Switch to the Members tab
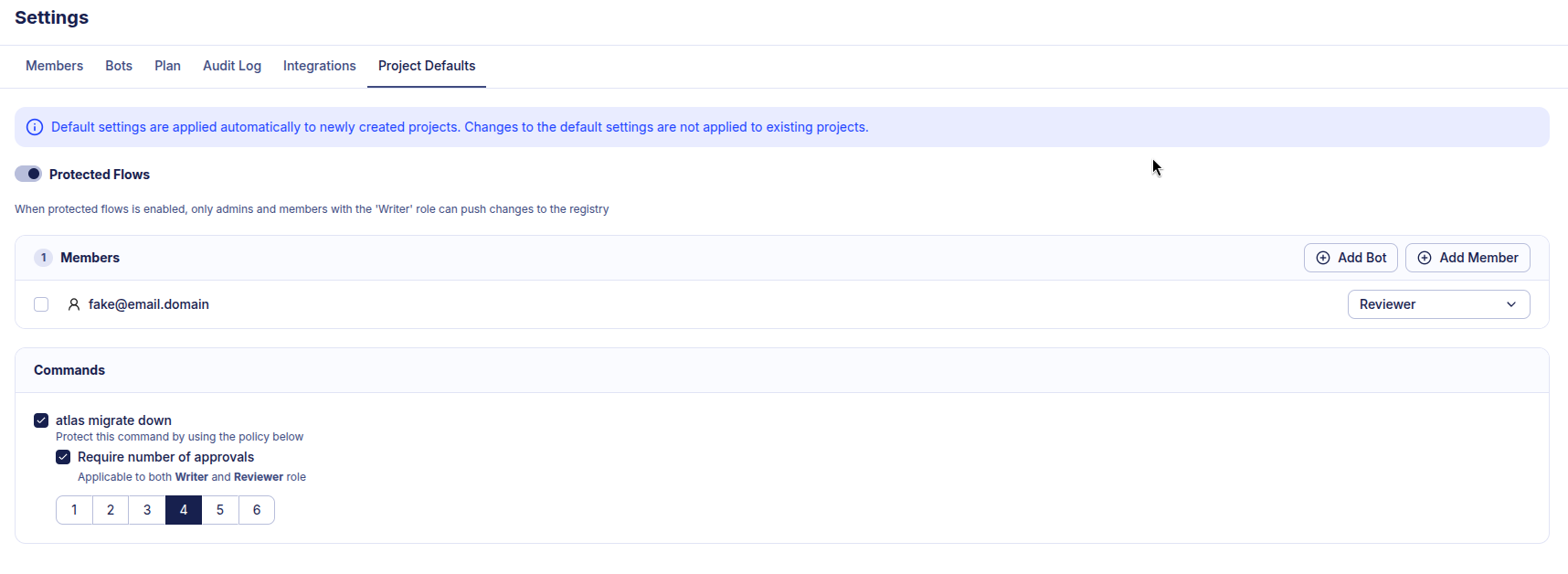Image resolution: width=1568 pixels, height=574 pixels. click(54, 66)
